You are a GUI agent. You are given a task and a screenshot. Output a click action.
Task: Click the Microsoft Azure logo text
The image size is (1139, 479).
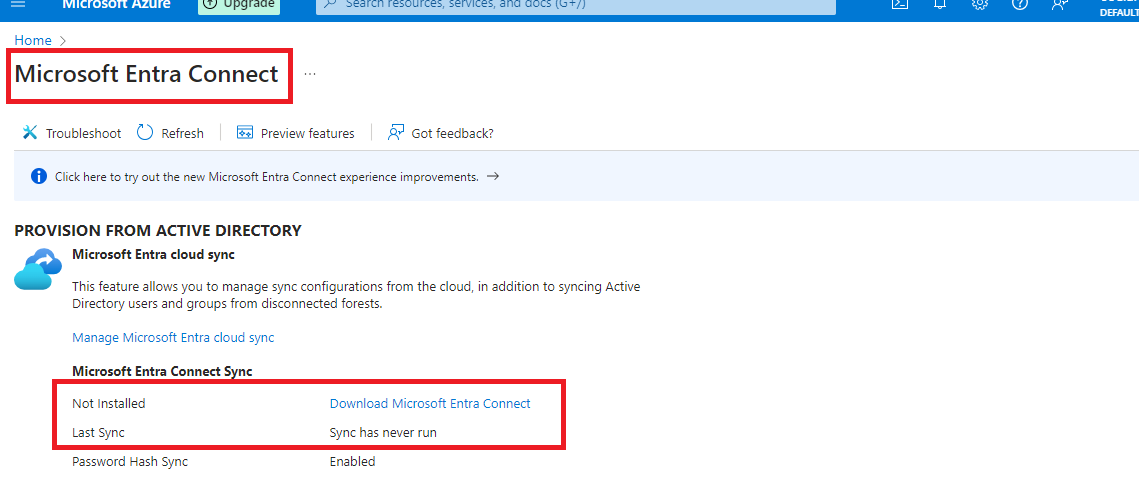point(116,4)
